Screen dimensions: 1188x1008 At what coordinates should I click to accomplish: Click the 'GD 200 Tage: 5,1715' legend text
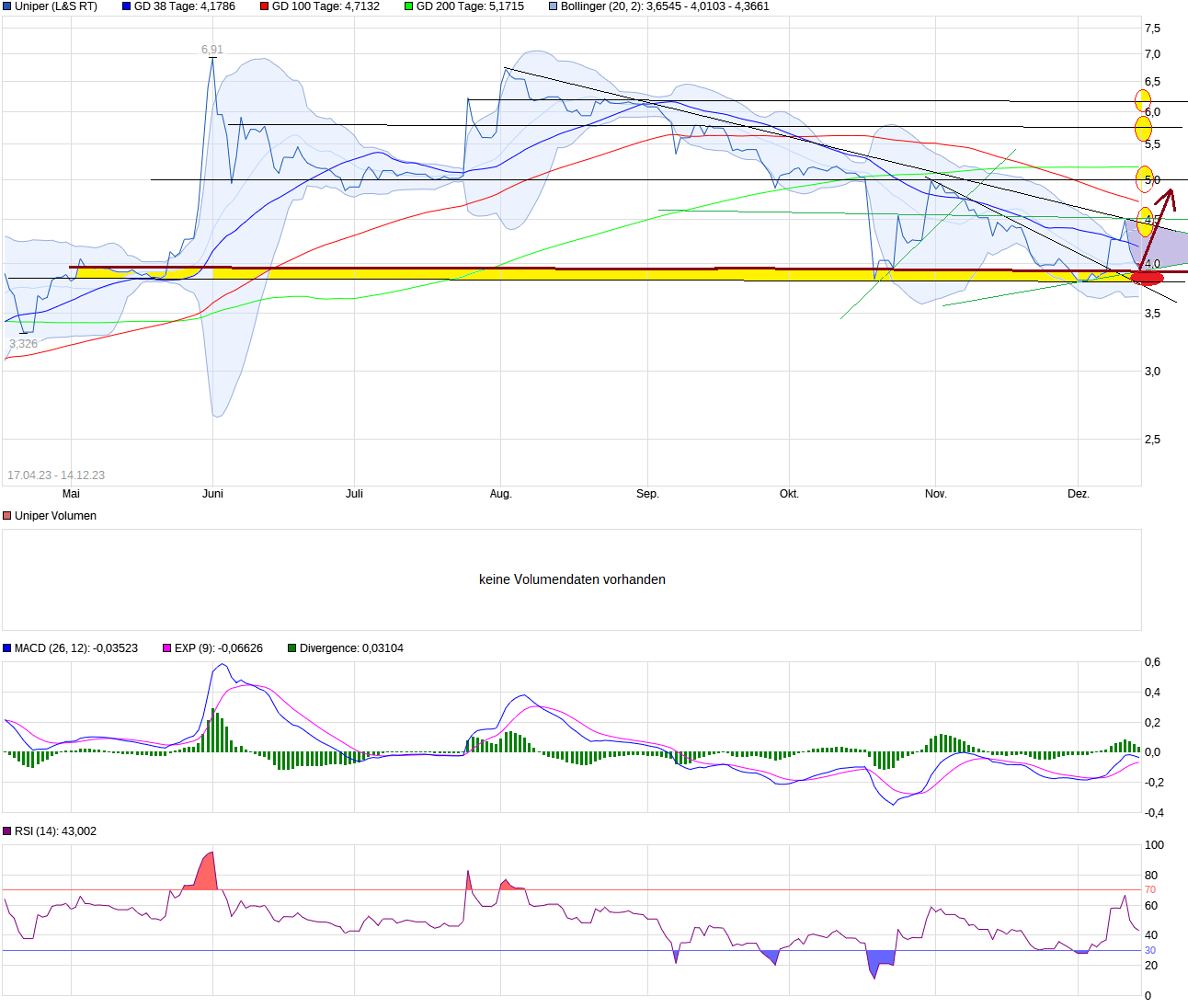(470, 6)
